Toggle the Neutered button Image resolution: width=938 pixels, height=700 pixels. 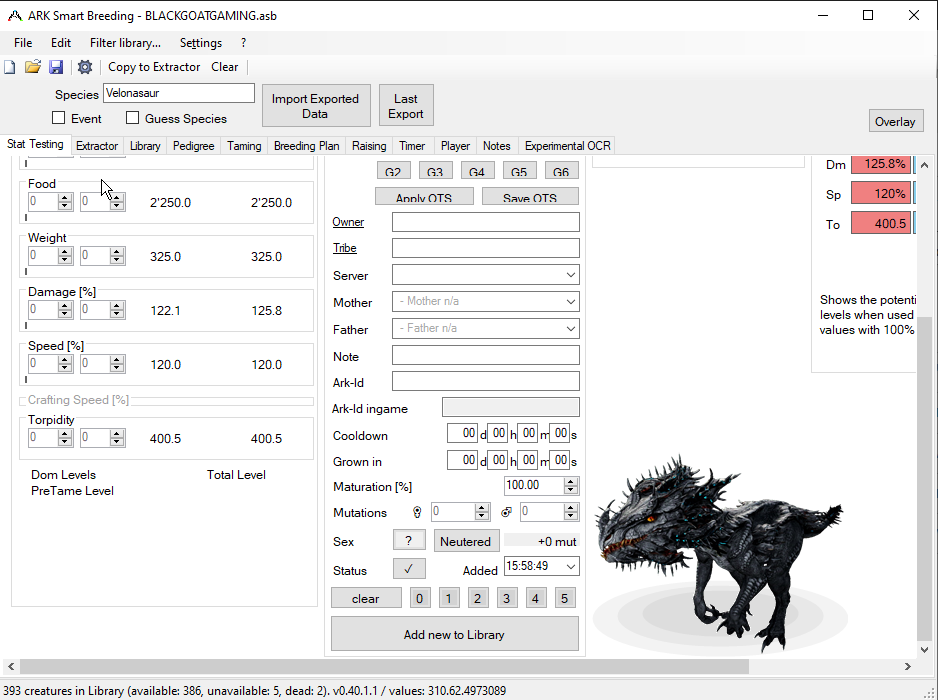pyautogui.click(x=466, y=541)
